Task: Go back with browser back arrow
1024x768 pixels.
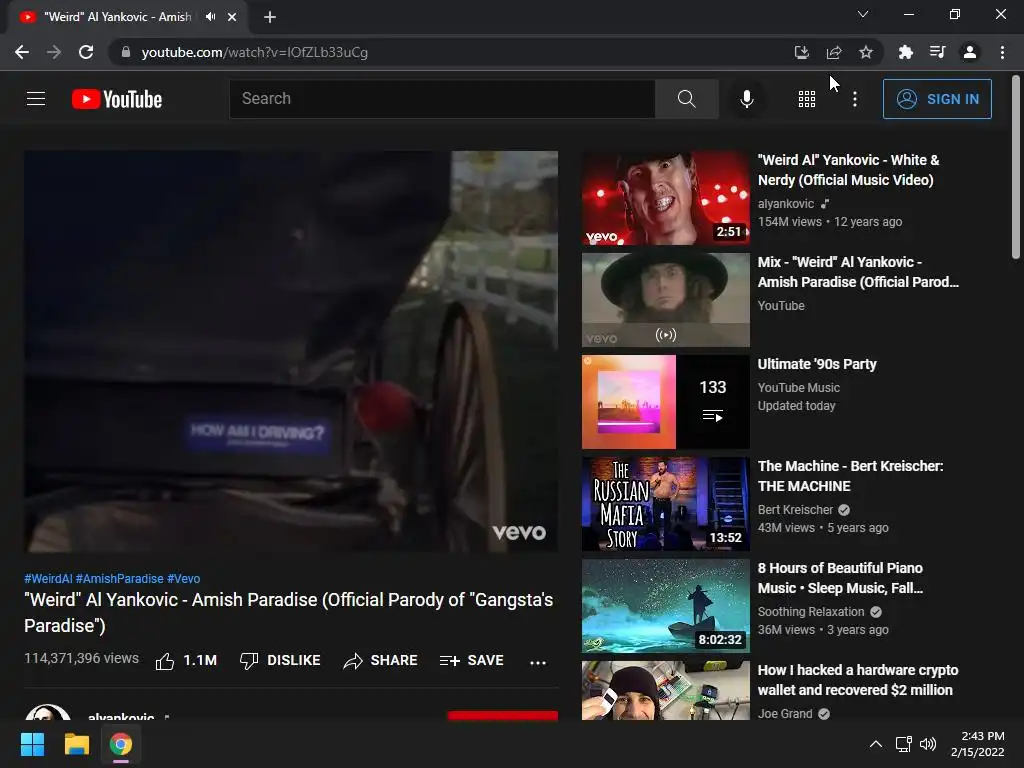Action: click(22, 52)
